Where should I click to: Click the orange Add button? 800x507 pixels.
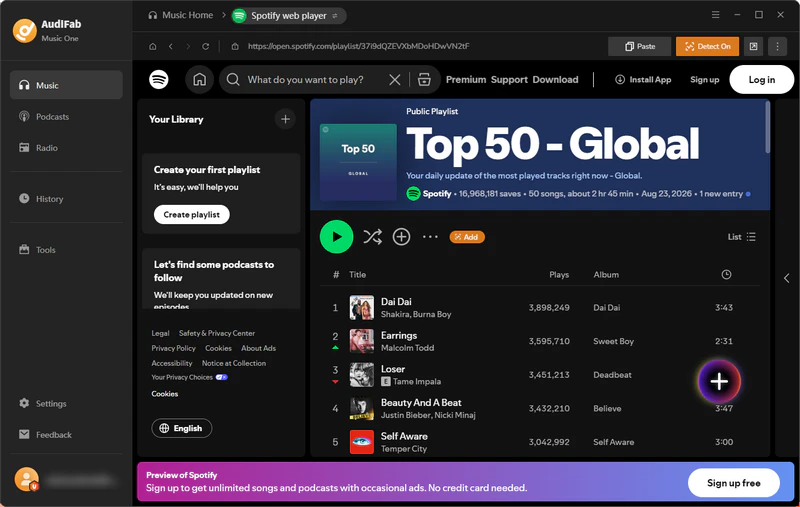click(x=467, y=237)
